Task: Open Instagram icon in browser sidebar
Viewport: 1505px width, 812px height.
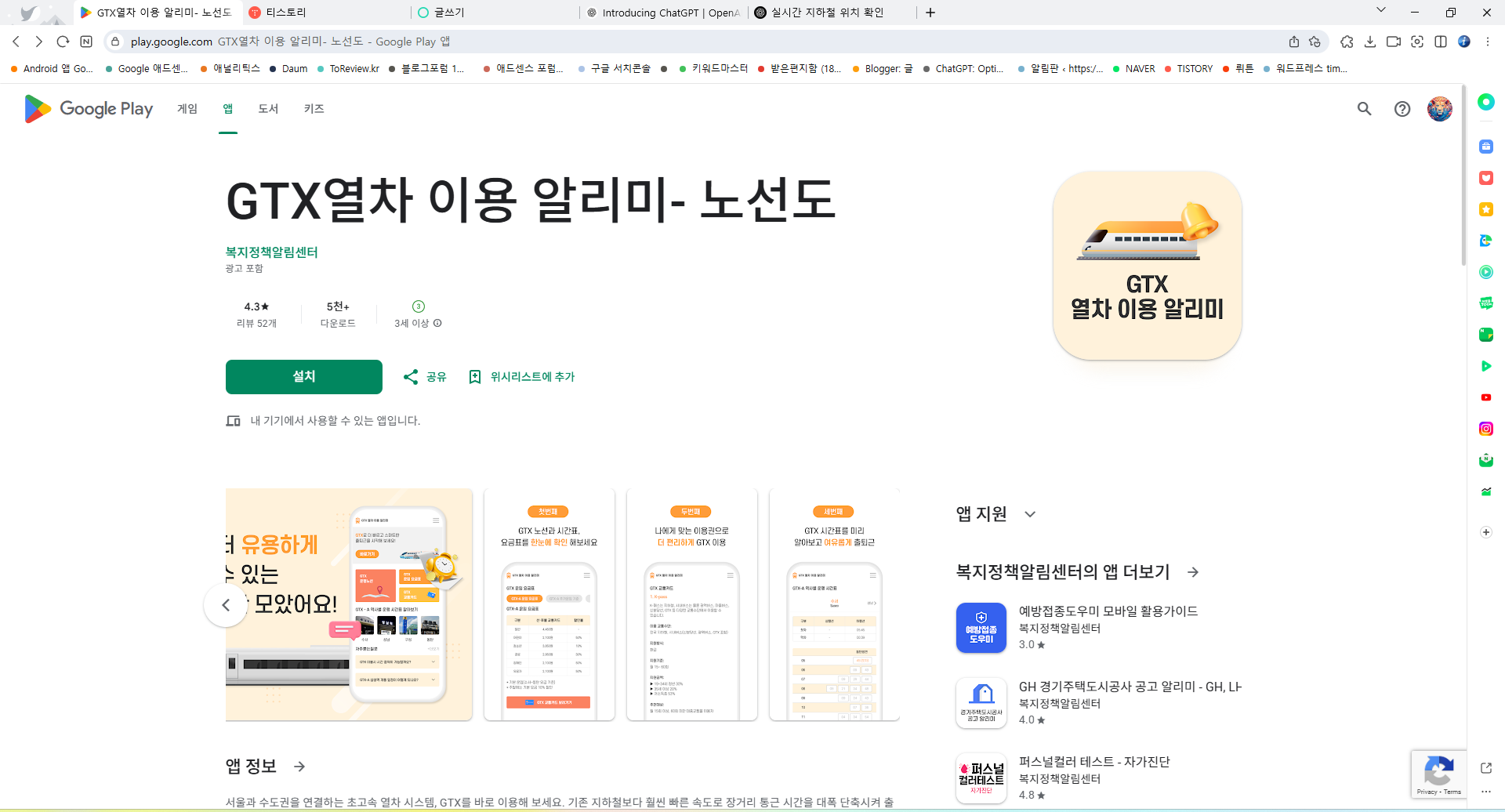Action: tap(1486, 429)
